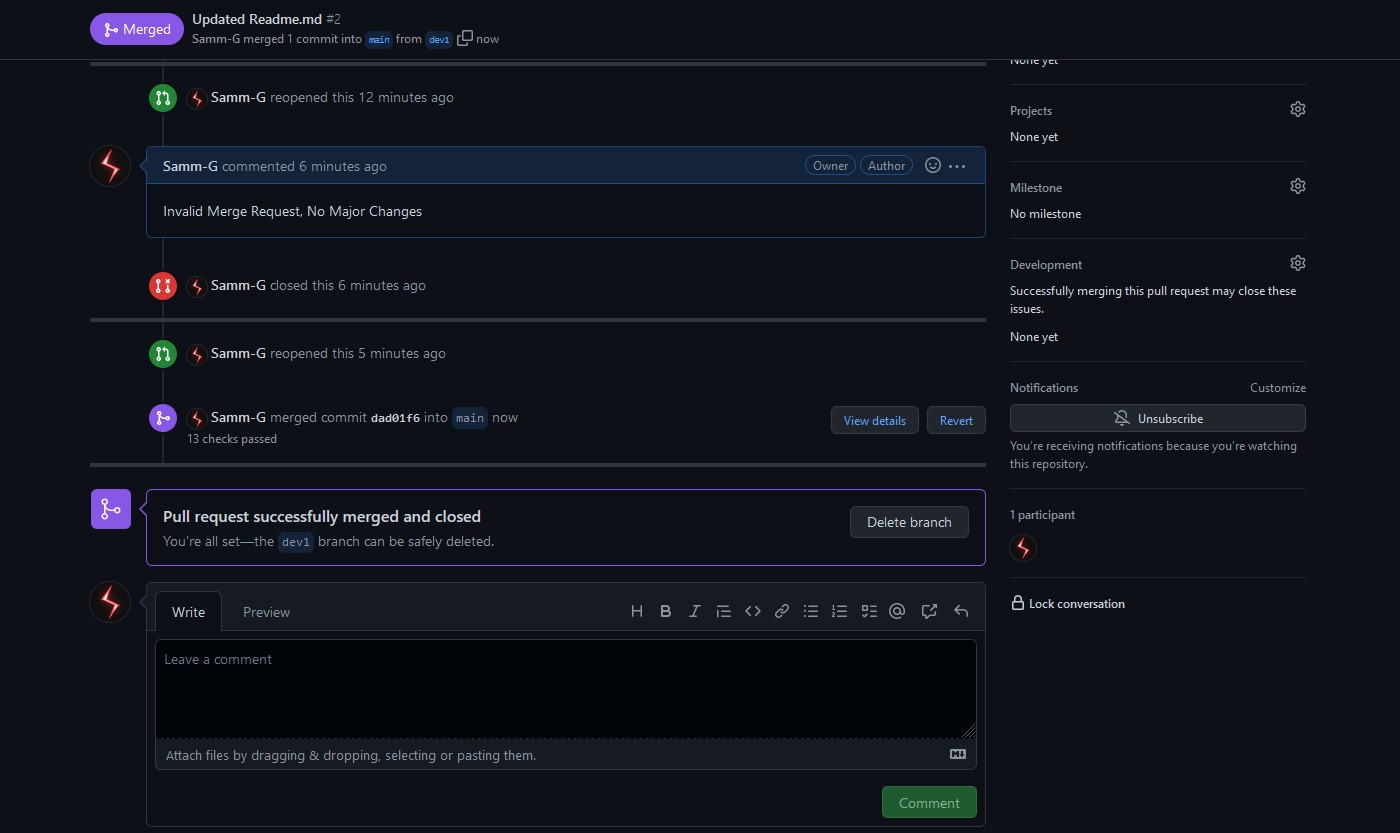The image size is (1400, 833).
Task: Open the comment options ellipsis menu
Action: point(956,165)
